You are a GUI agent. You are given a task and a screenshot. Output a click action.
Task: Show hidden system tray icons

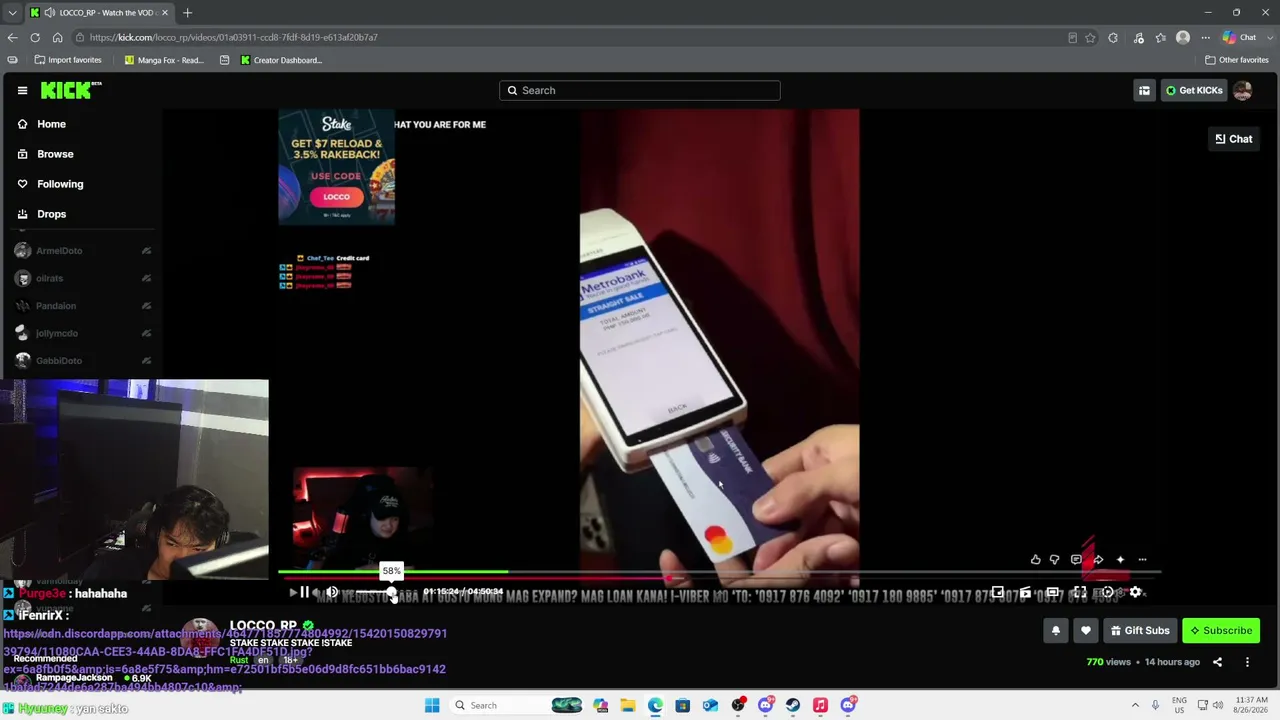(x=1134, y=705)
